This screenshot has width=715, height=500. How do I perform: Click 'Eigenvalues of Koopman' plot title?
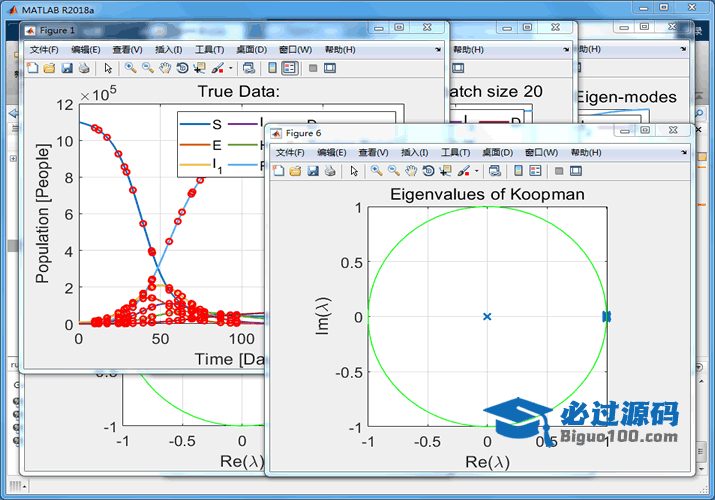[x=487, y=194]
